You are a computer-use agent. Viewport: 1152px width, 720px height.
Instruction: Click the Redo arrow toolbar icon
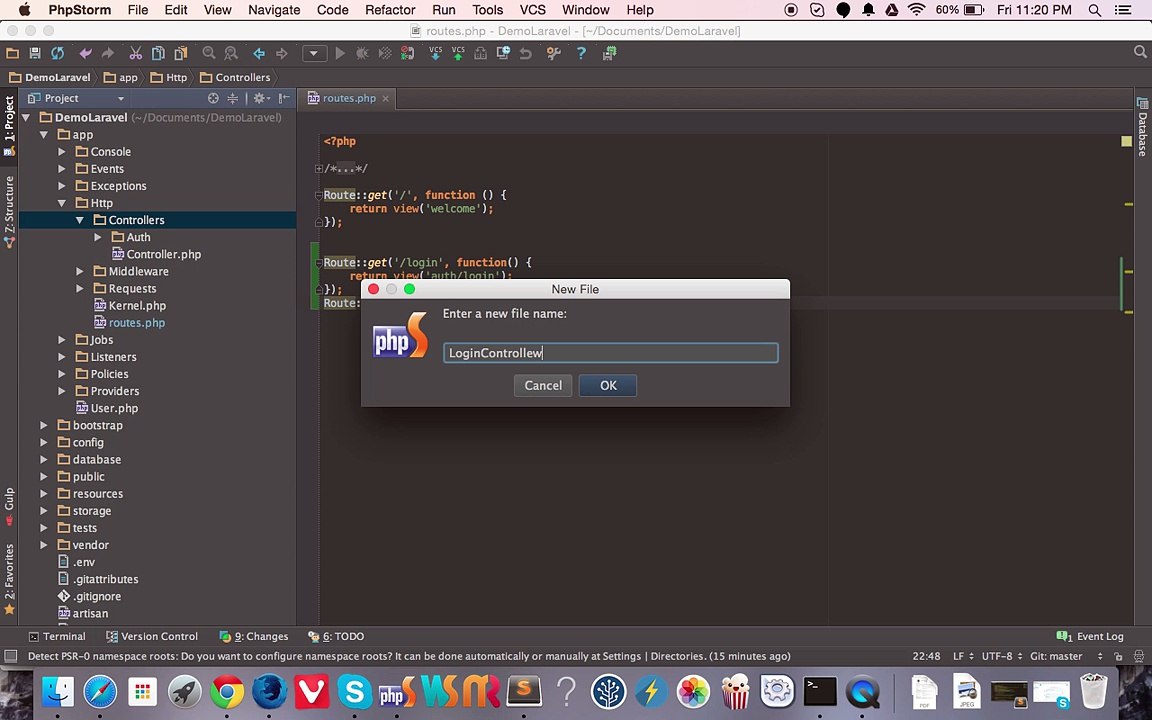[x=108, y=53]
